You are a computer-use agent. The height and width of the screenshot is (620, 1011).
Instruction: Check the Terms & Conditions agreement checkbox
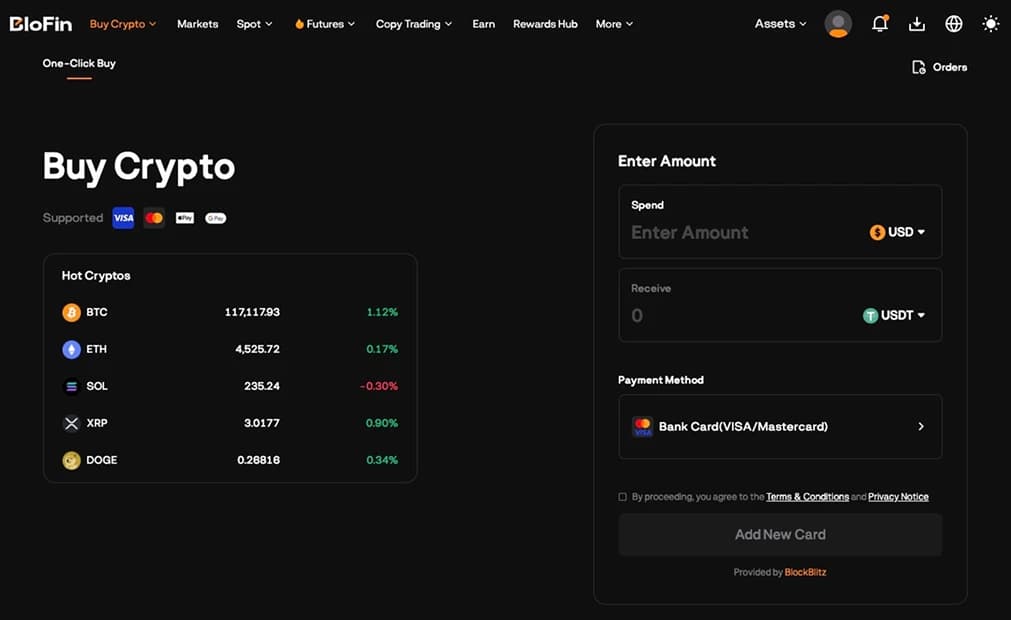623,497
